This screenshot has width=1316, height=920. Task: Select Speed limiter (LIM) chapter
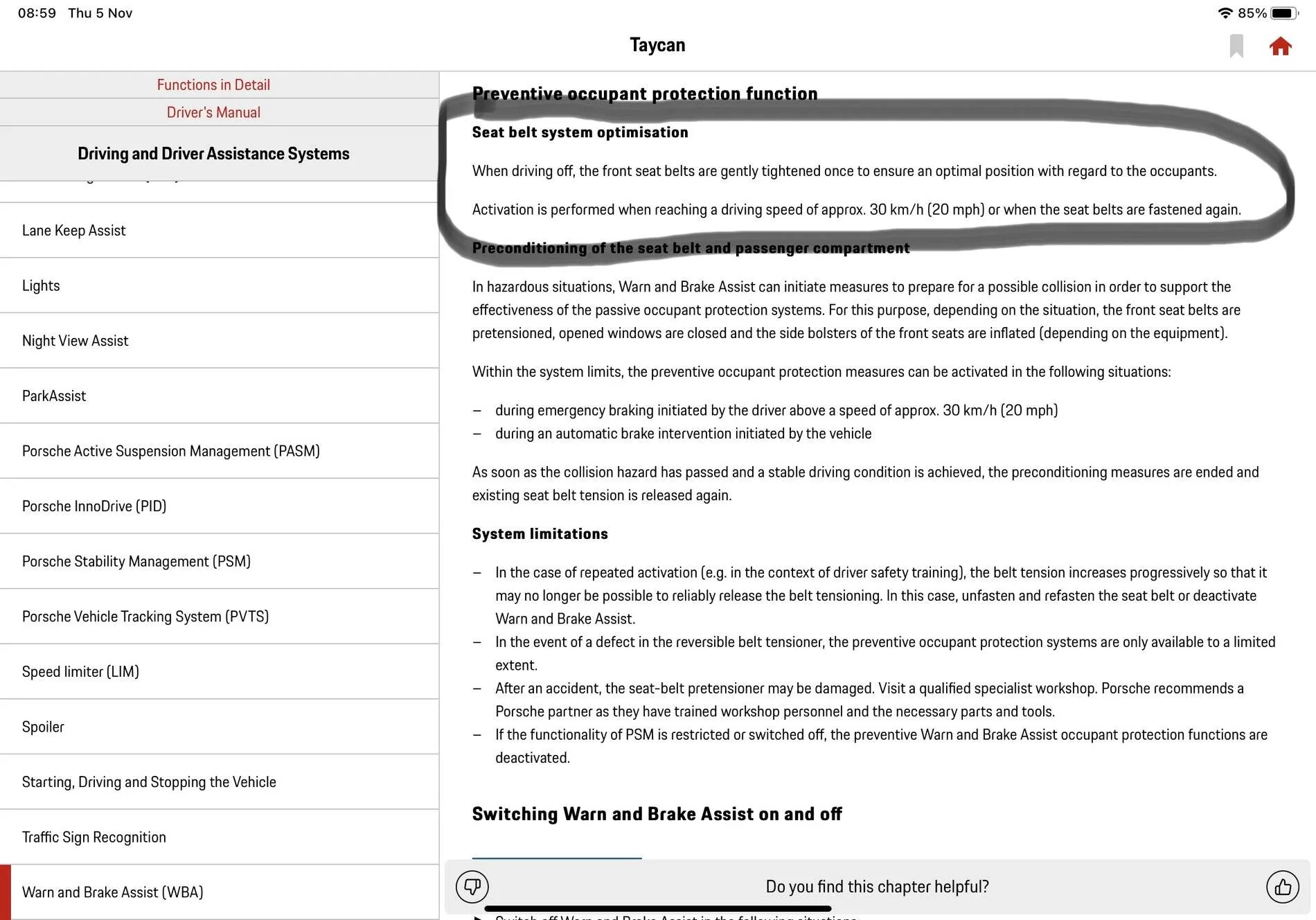pos(220,671)
